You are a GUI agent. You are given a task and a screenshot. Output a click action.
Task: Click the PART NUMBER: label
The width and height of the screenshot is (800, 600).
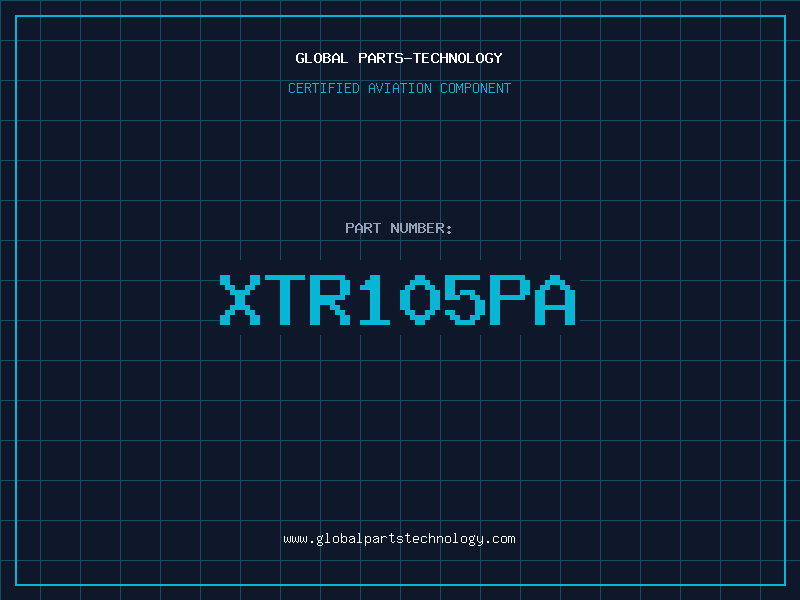(x=398, y=228)
